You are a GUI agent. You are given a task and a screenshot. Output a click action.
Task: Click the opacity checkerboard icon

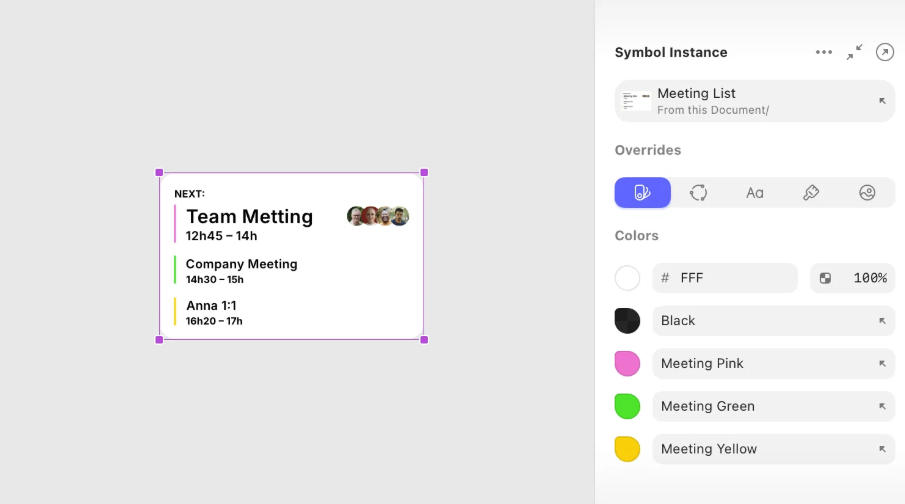pos(825,278)
